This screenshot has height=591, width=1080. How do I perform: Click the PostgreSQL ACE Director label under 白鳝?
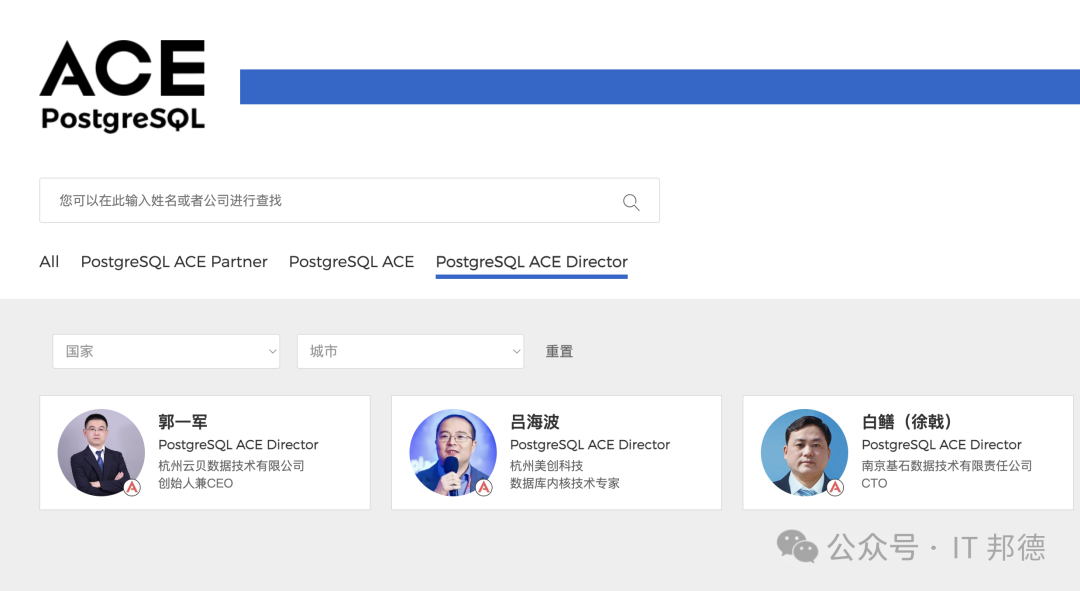coord(942,445)
